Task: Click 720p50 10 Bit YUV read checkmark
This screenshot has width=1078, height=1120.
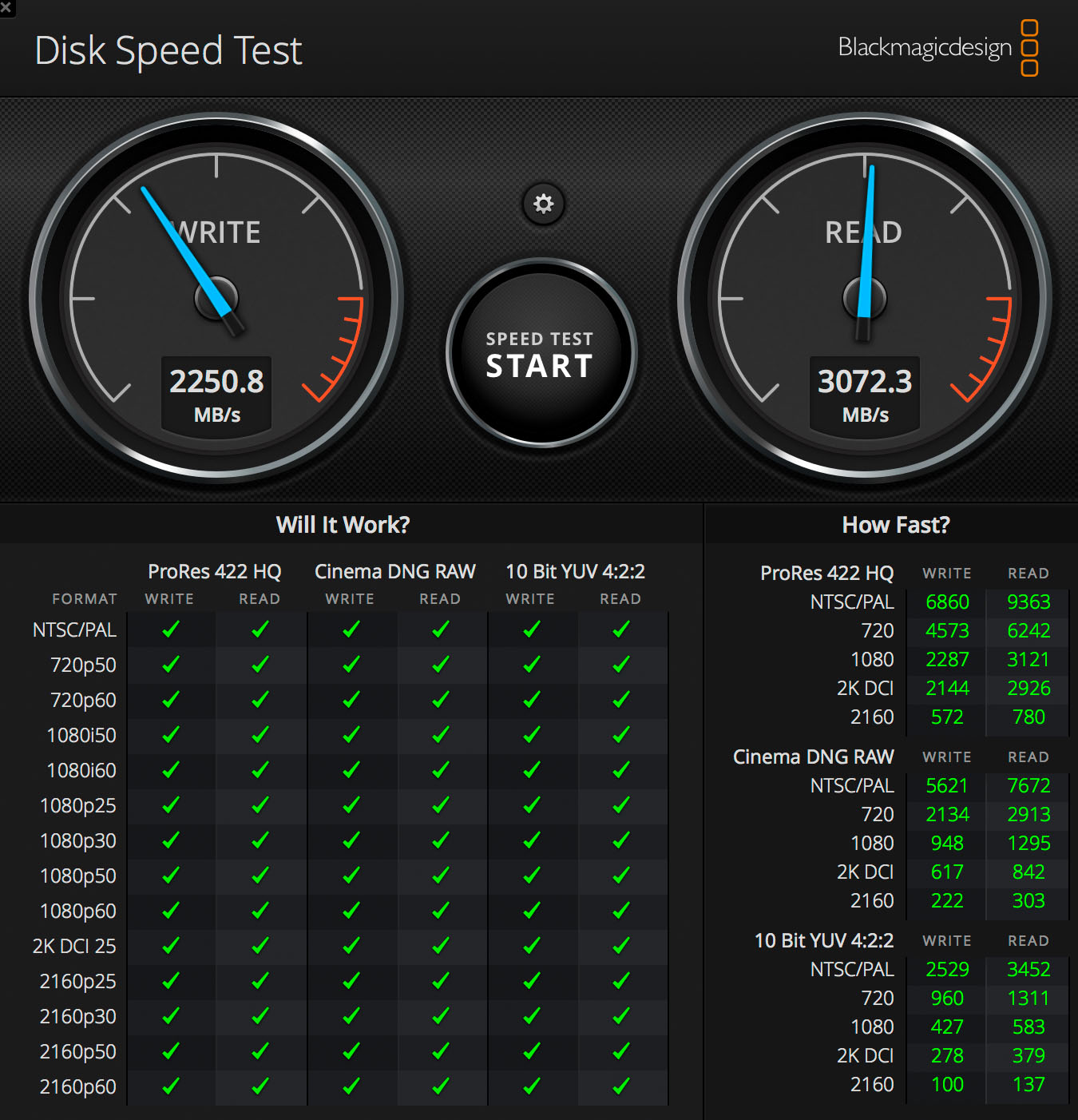Action: tap(620, 665)
